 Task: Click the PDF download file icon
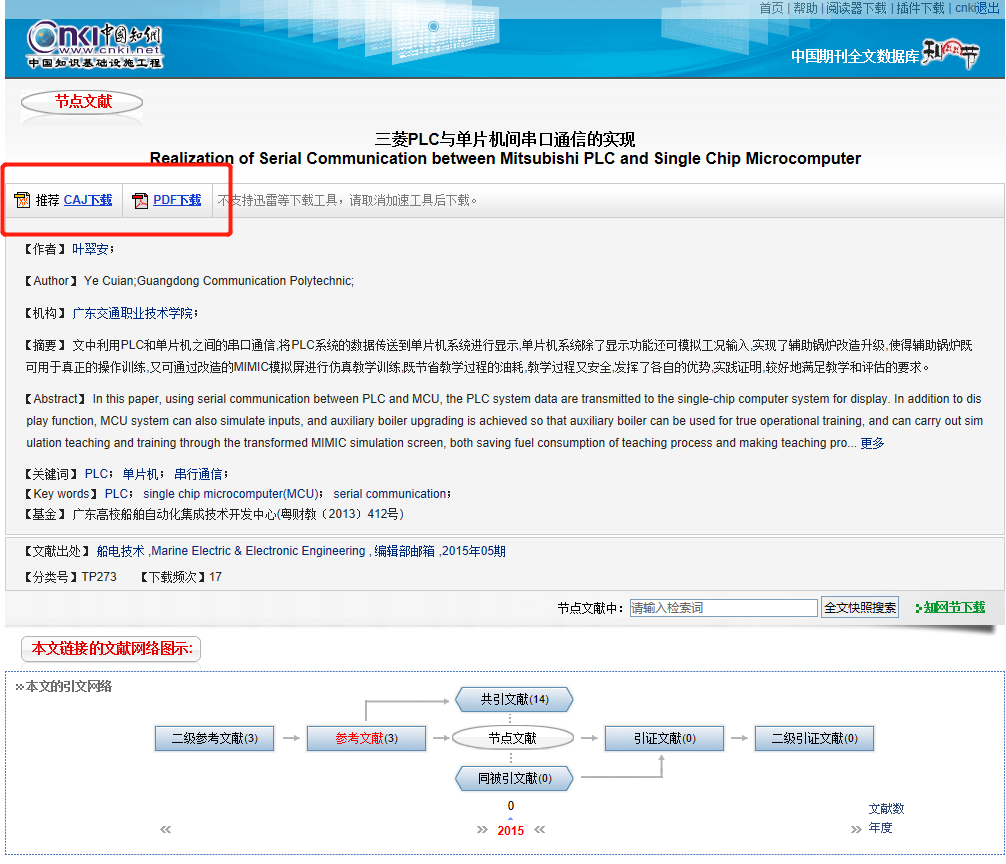coord(139,201)
